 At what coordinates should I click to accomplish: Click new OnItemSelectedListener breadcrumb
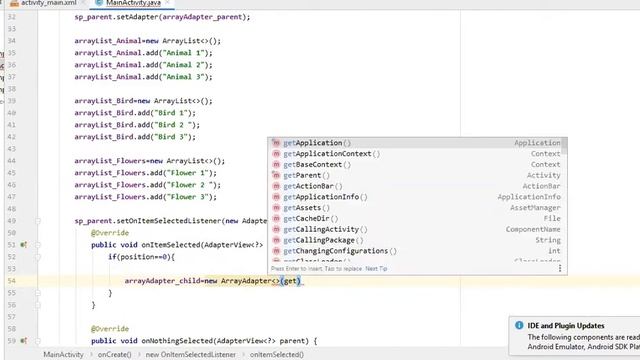[x=191, y=355]
